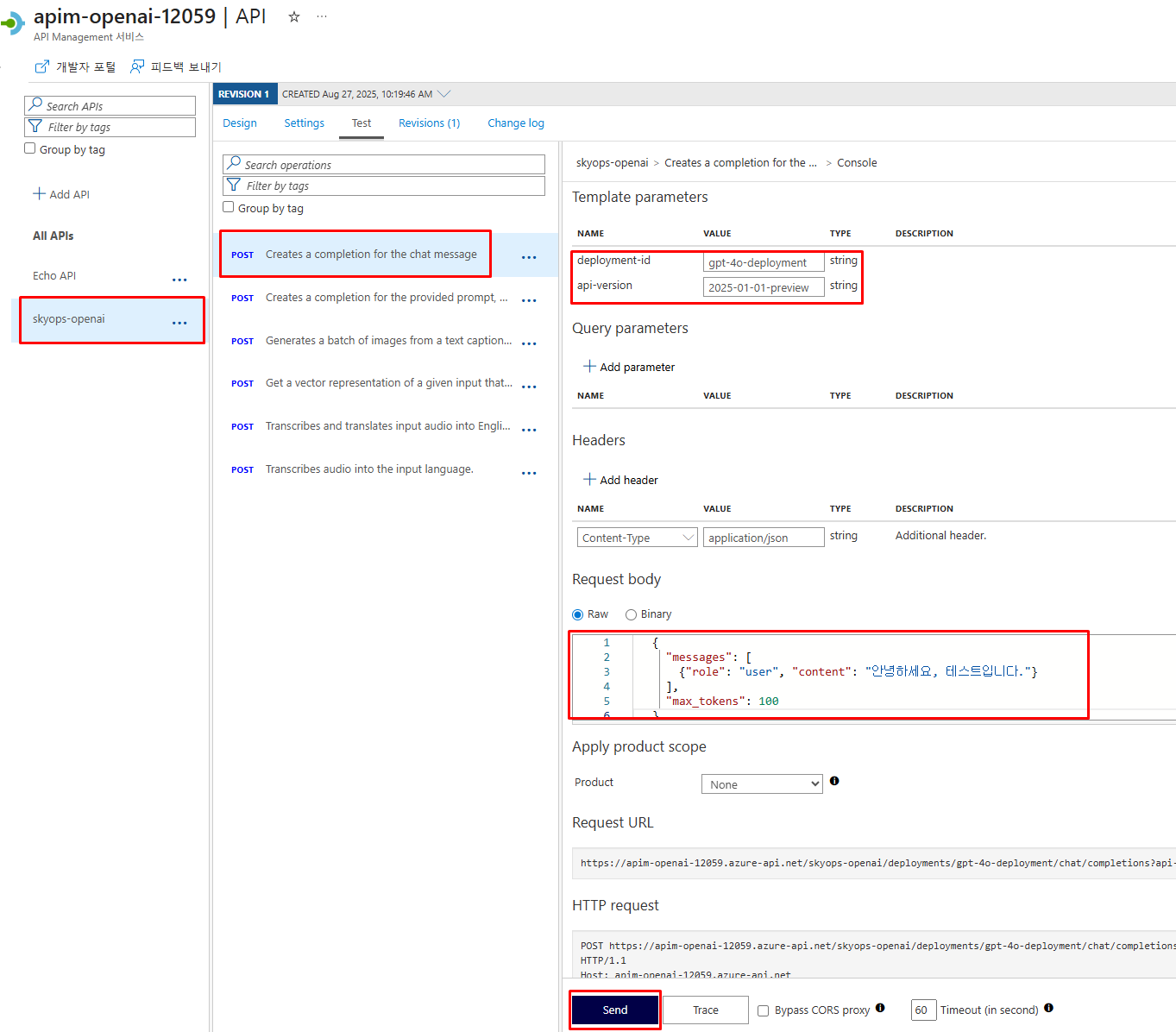Favorite the API using the star icon
Screen dimensions: 1176x1032
pyautogui.click(x=293, y=16)
